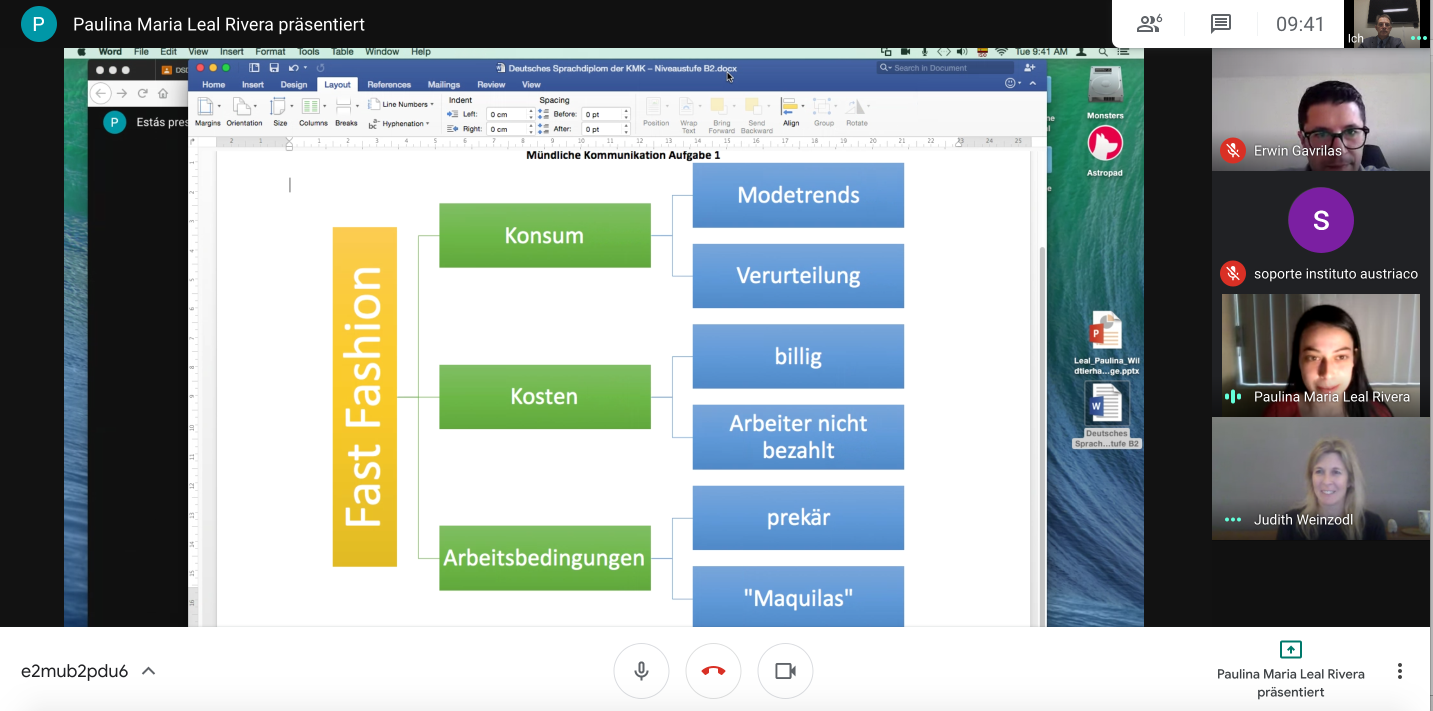Hang up the call
Screen dimensions: 1433x711
[x=713, y=671]
